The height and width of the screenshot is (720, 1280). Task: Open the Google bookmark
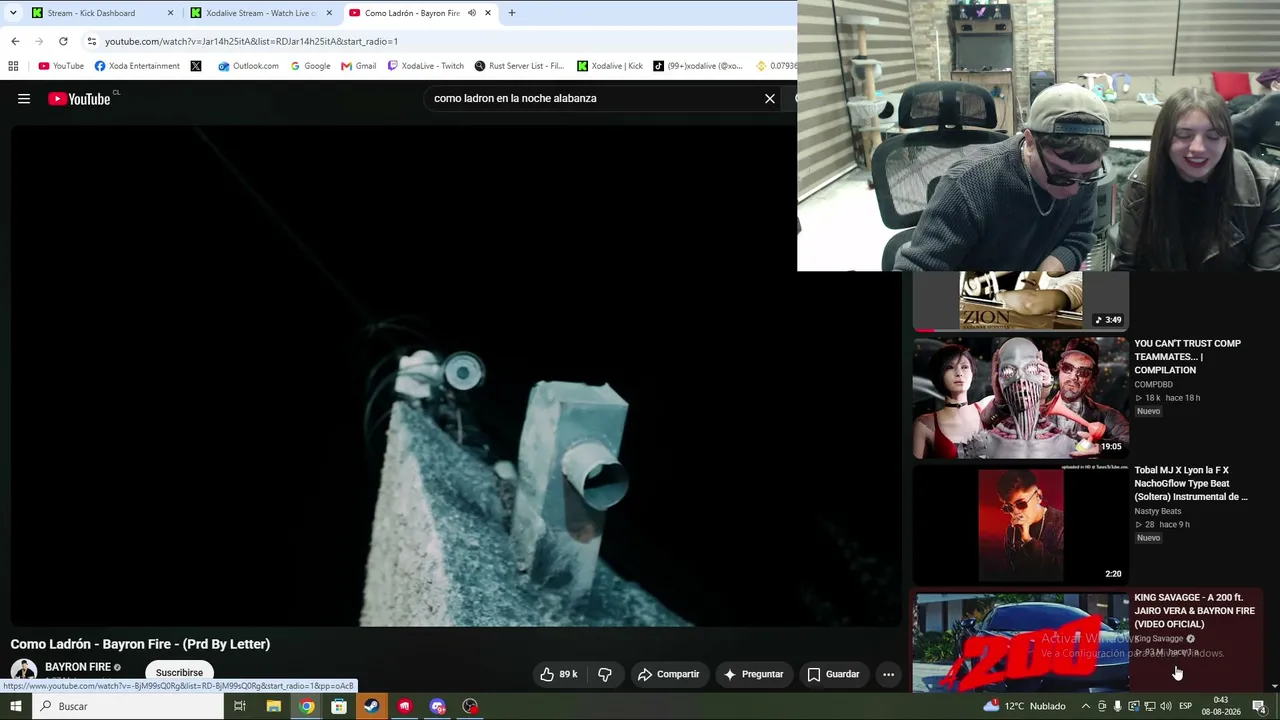click(x=310, y=66)
